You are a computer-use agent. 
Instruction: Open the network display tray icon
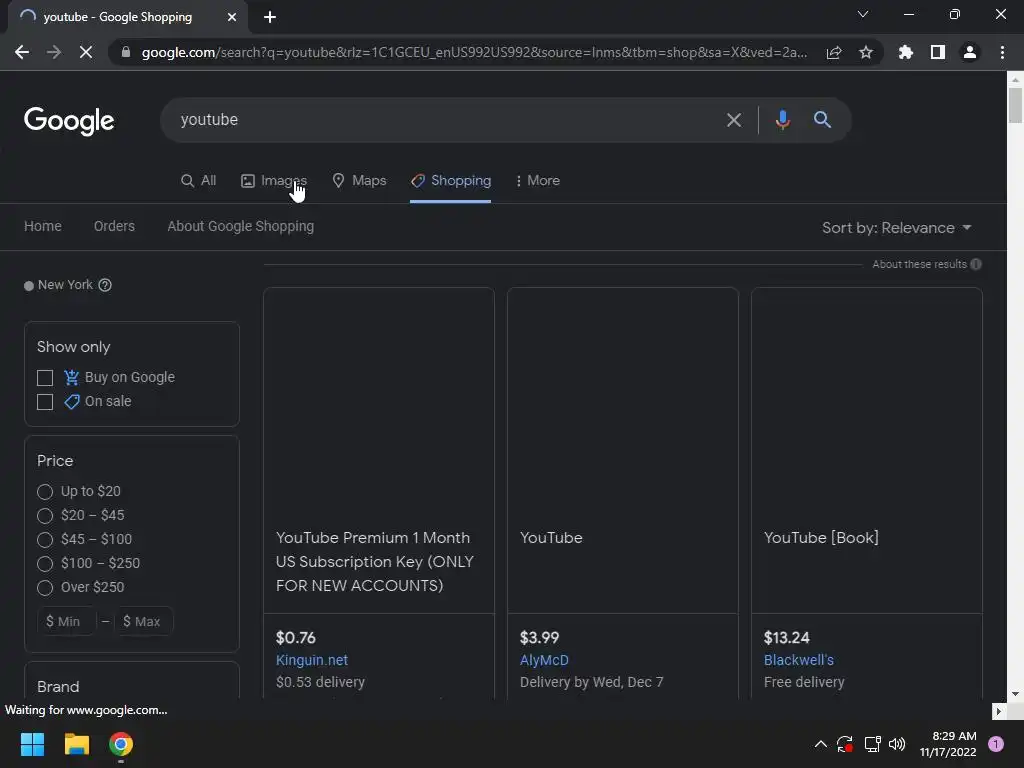[872, 744]
